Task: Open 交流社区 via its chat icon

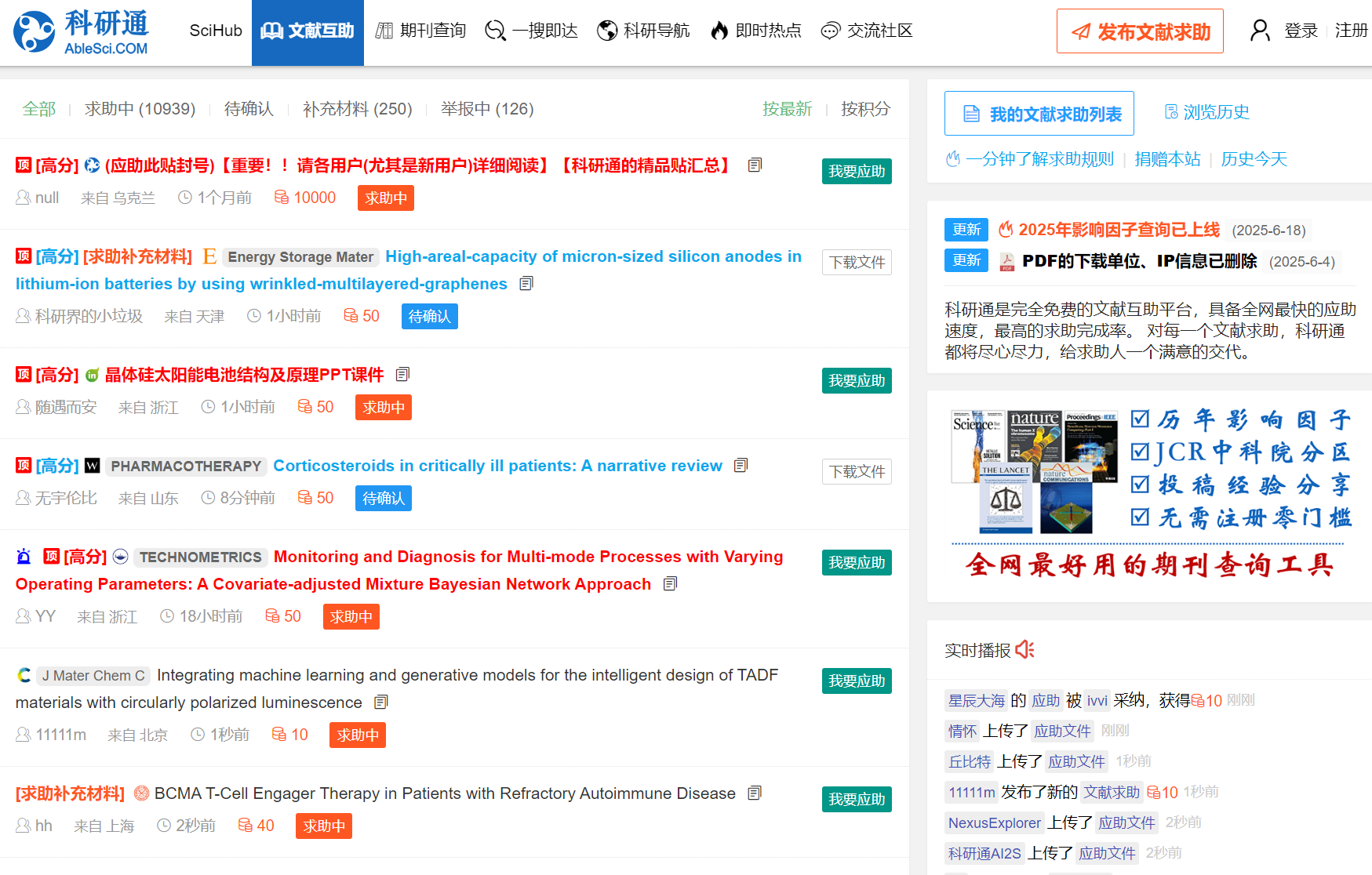Action: [x=829, y=31]
